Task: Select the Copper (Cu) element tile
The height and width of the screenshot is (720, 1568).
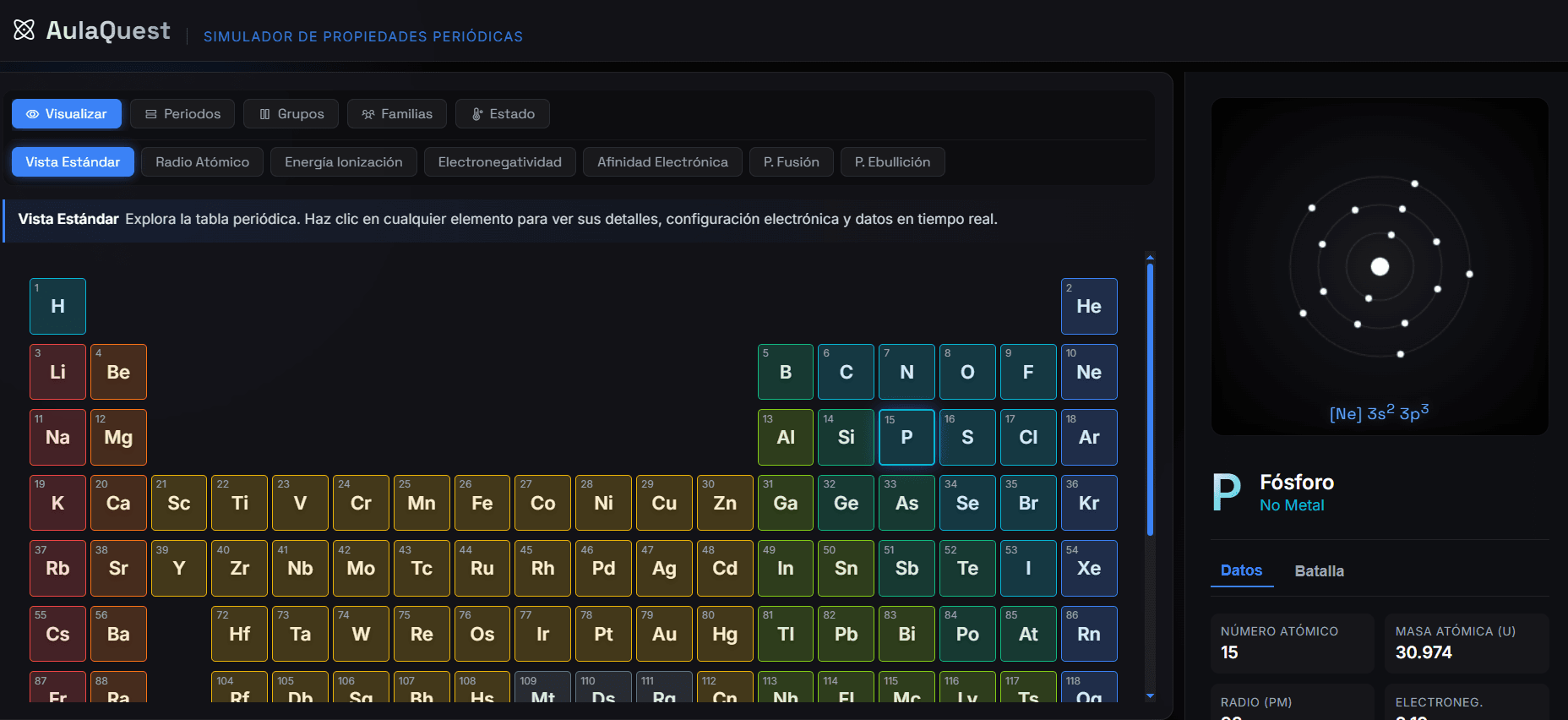Action: pos(664,503)
